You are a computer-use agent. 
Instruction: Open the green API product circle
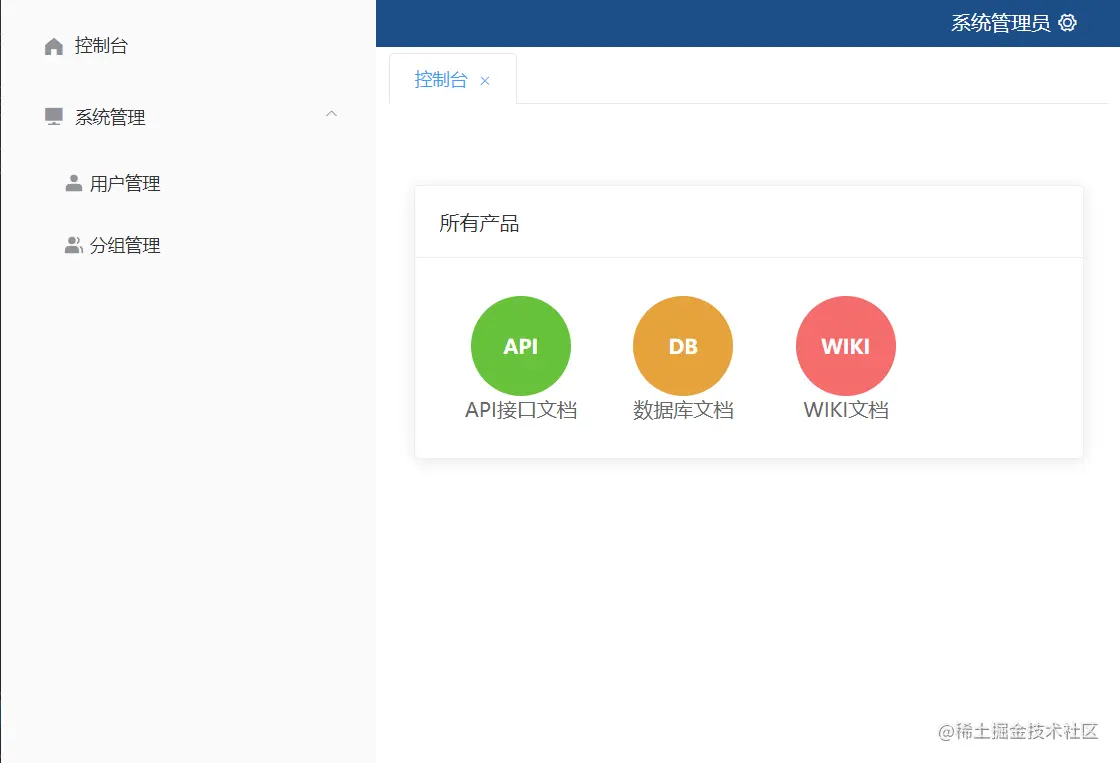[x=521, y=346]
